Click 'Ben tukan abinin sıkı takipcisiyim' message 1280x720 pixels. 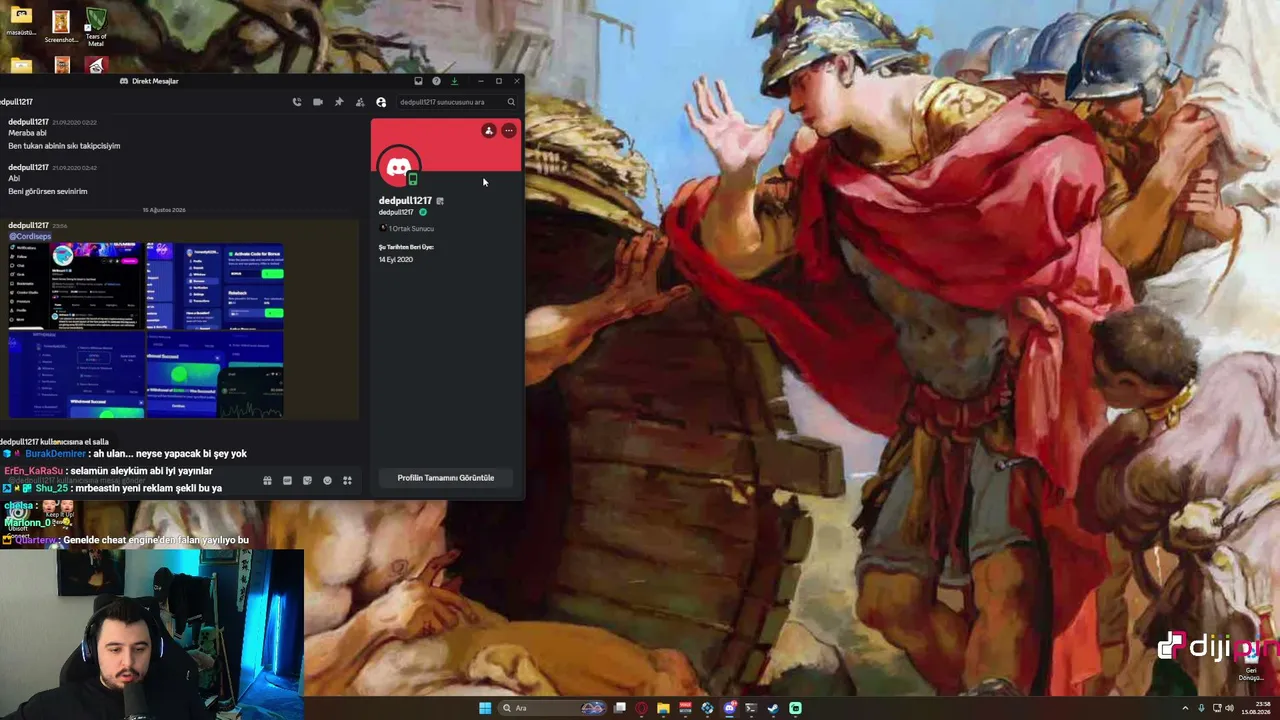click(x=64, y=146)
